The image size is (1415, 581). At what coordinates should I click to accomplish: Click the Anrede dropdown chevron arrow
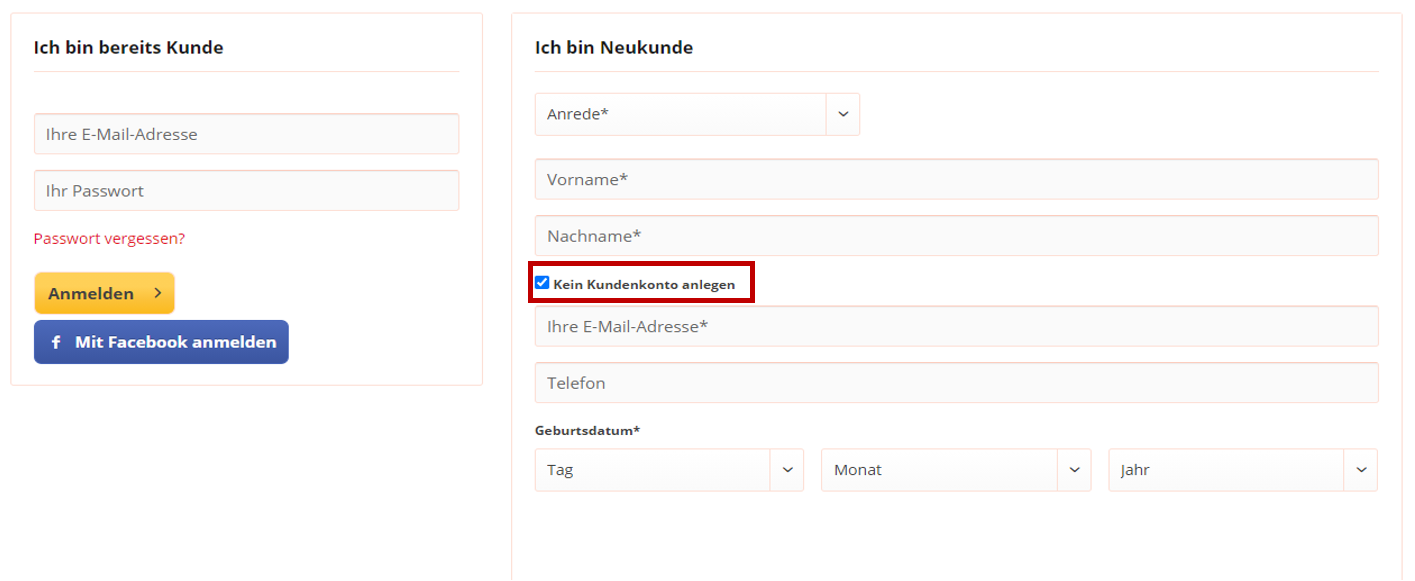click(x=842, y=114)
